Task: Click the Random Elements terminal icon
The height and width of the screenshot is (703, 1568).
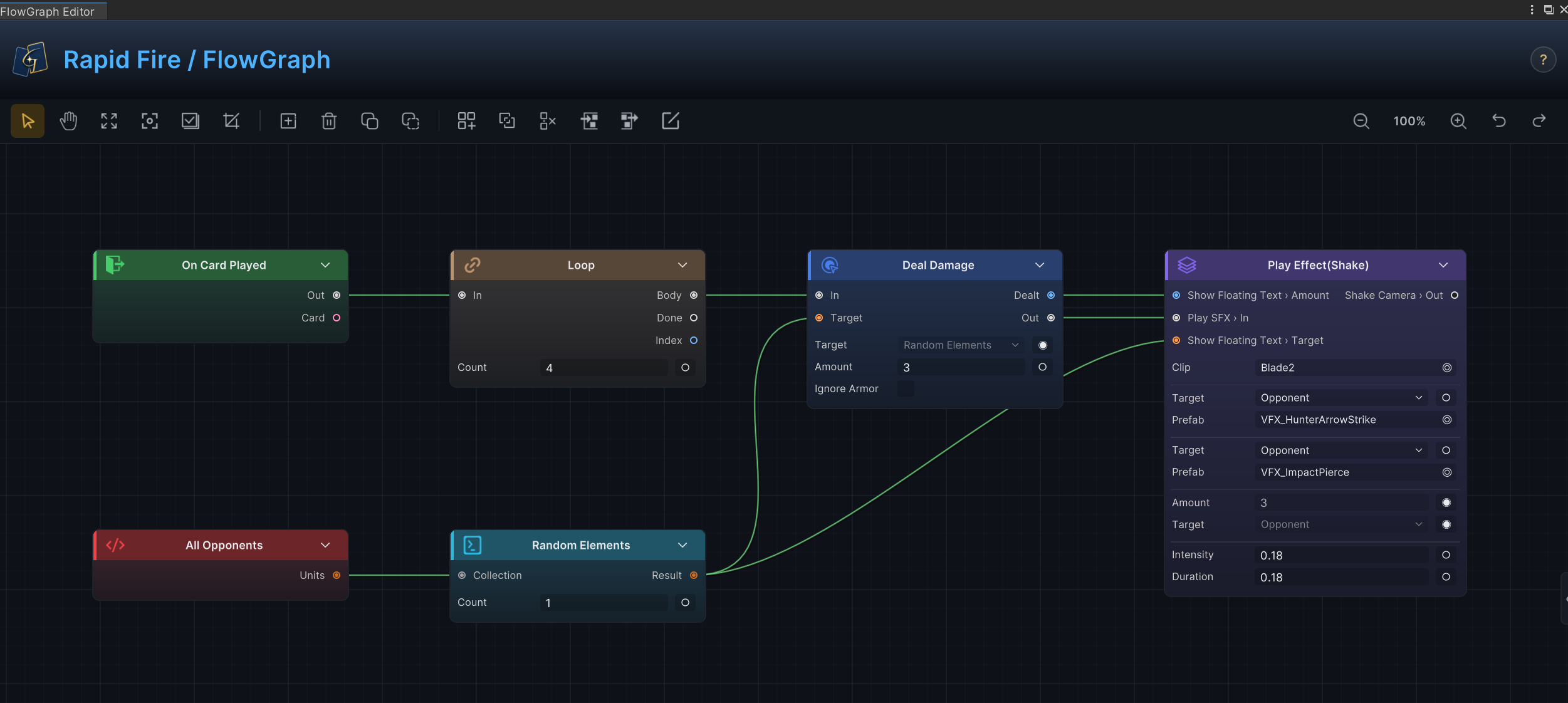Action: [x=473, y=545]
